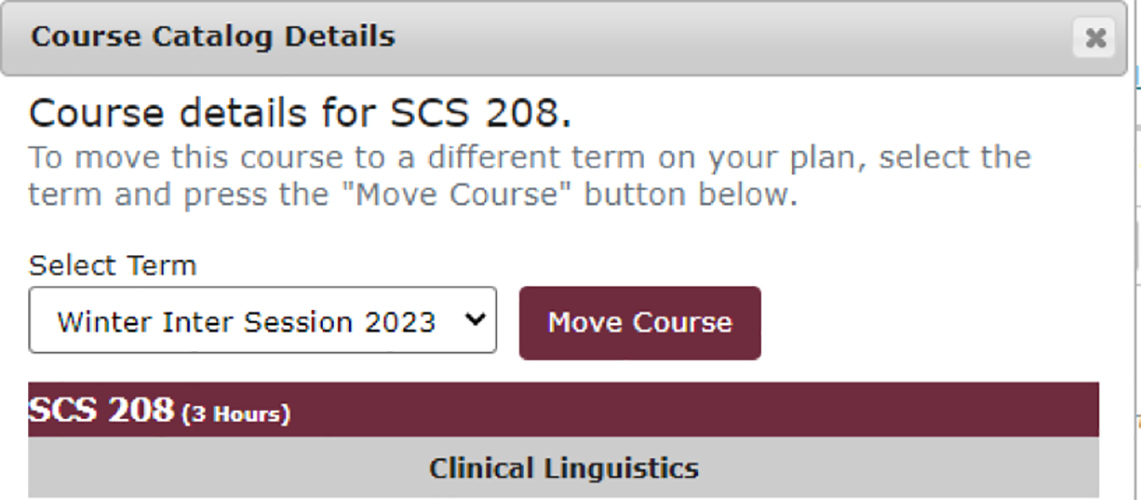Click "SCS 208." at the end of the heading
The width and height of the screenshot is (1142, 500).
(496, 114)
